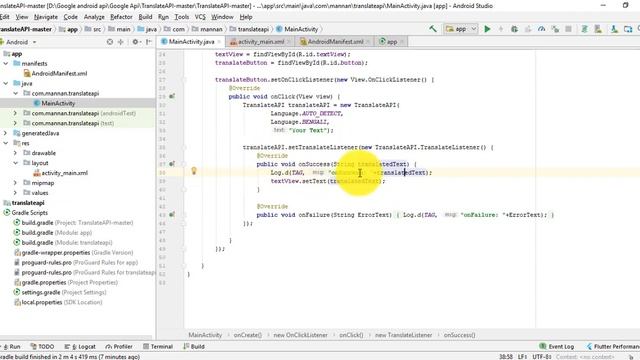Click the Collapse All icon in Project panel
The height and width of the screenshot is (360, 640).
tap(121, 42)
